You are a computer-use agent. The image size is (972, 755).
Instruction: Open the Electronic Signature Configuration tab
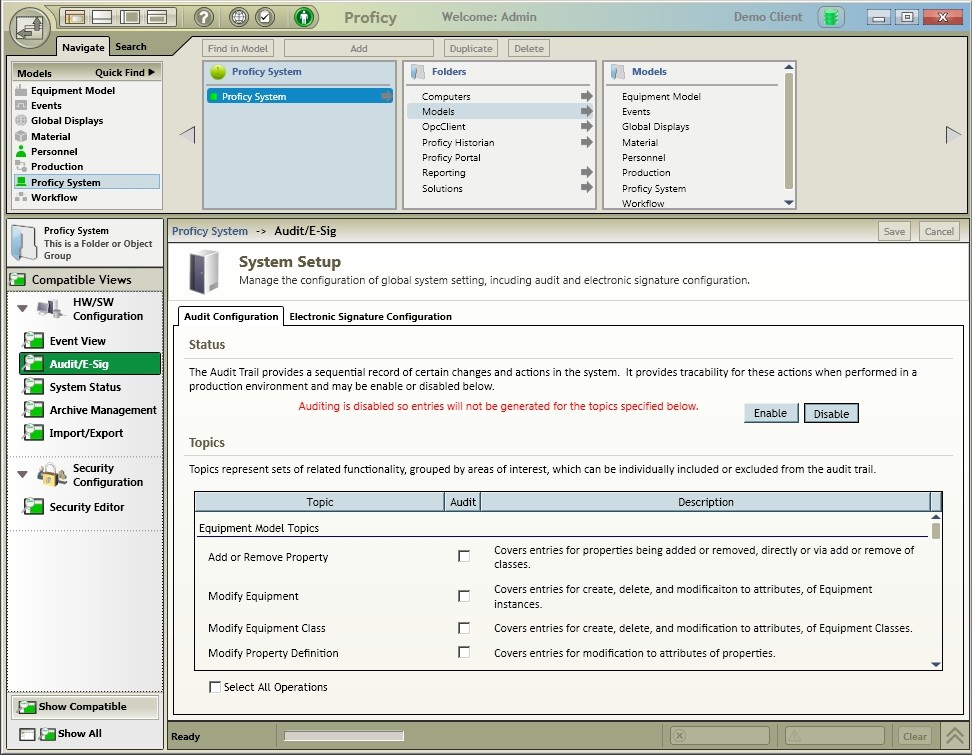[370, 316]
